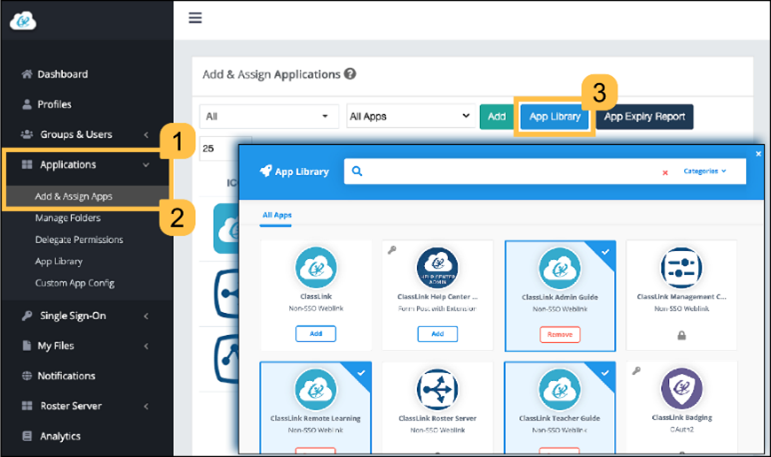Add the ClassLink Help Center app
The height and width of the screenshot is (457, 771).
pyautogui.click(x=438, y=334)
